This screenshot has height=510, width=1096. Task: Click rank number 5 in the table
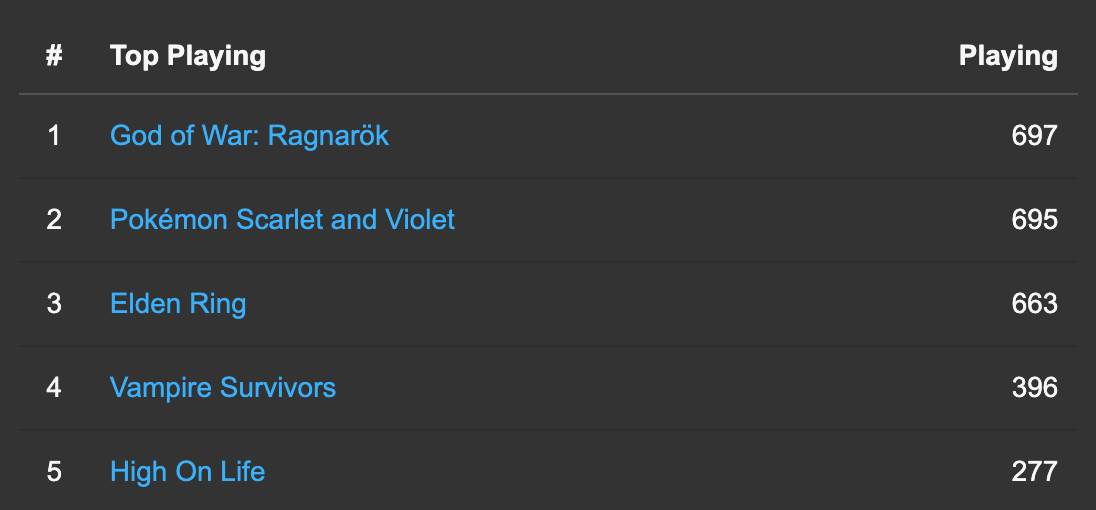point(54,471)
